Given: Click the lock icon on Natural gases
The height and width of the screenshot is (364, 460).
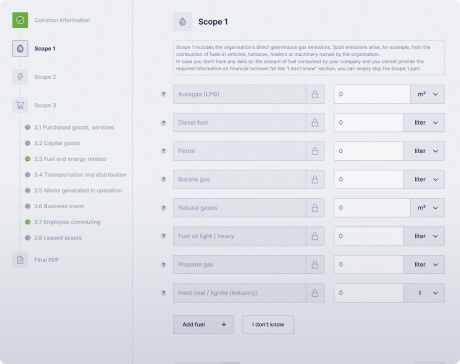Looking at the screenshot, I should click(315, 208).
